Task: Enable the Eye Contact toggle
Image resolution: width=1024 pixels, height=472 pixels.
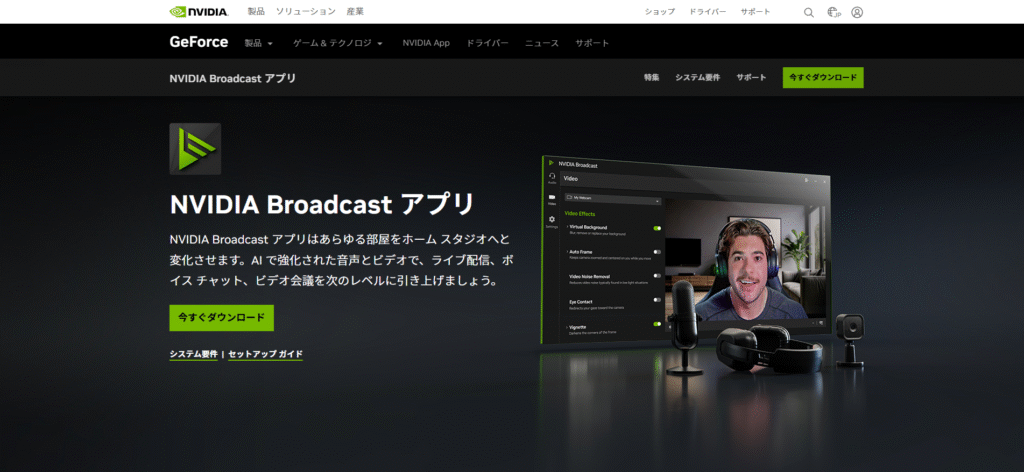Action: pos(657,300)
